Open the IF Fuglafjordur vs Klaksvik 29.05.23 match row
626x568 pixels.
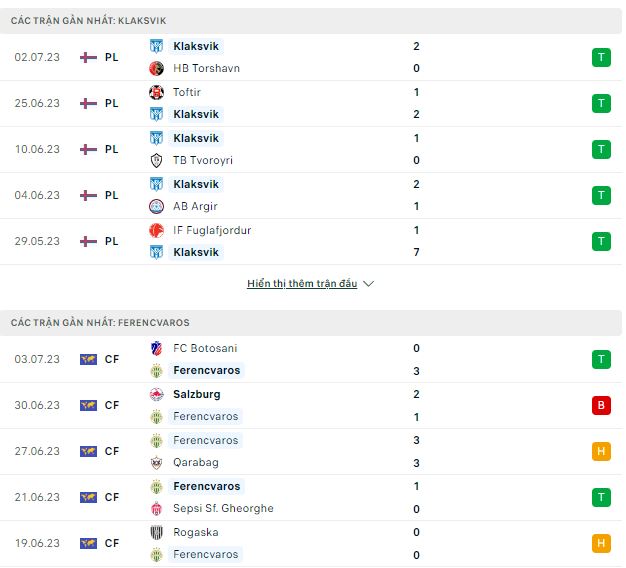[x=311, y=241]
